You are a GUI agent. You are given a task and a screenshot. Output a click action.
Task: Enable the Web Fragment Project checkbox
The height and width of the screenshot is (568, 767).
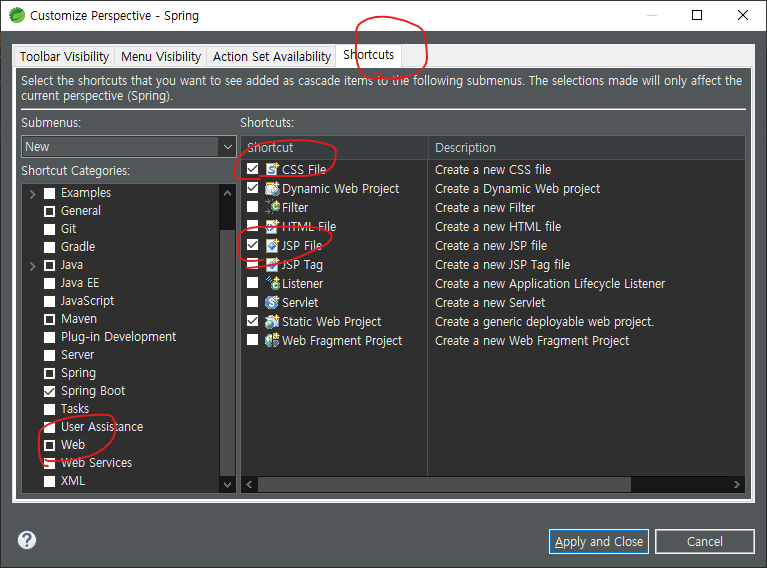[252, 340]
